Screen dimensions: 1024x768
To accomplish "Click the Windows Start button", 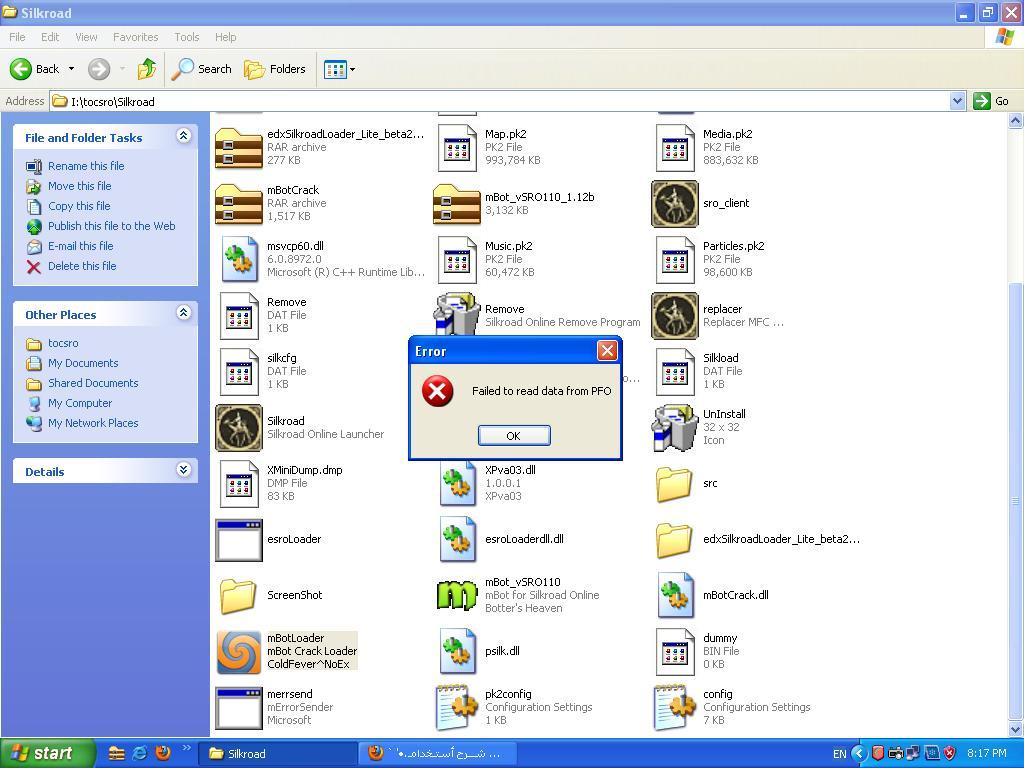I will pyautogui.click(x=47, y=754).
